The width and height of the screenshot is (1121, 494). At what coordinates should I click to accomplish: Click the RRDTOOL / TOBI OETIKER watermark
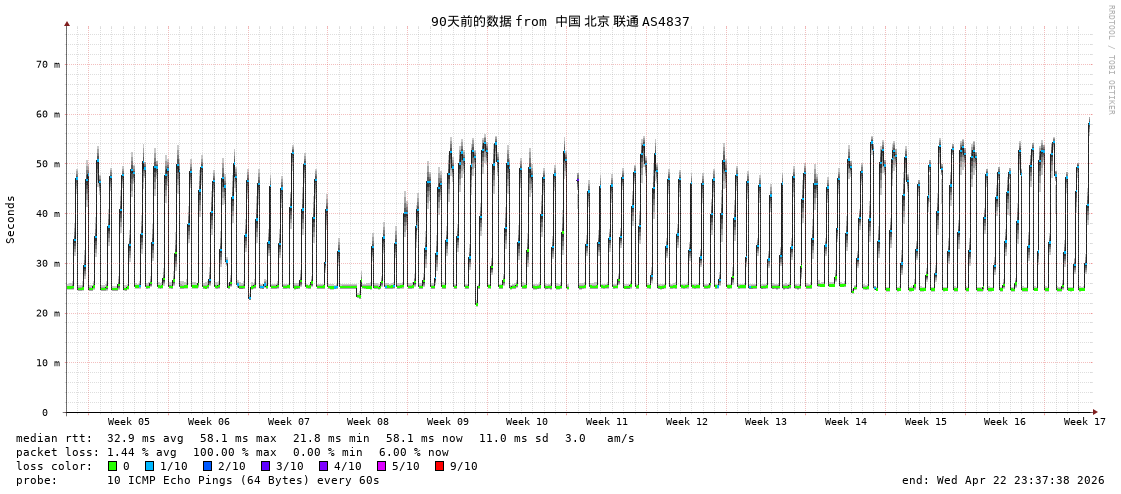pos(1110,60)
